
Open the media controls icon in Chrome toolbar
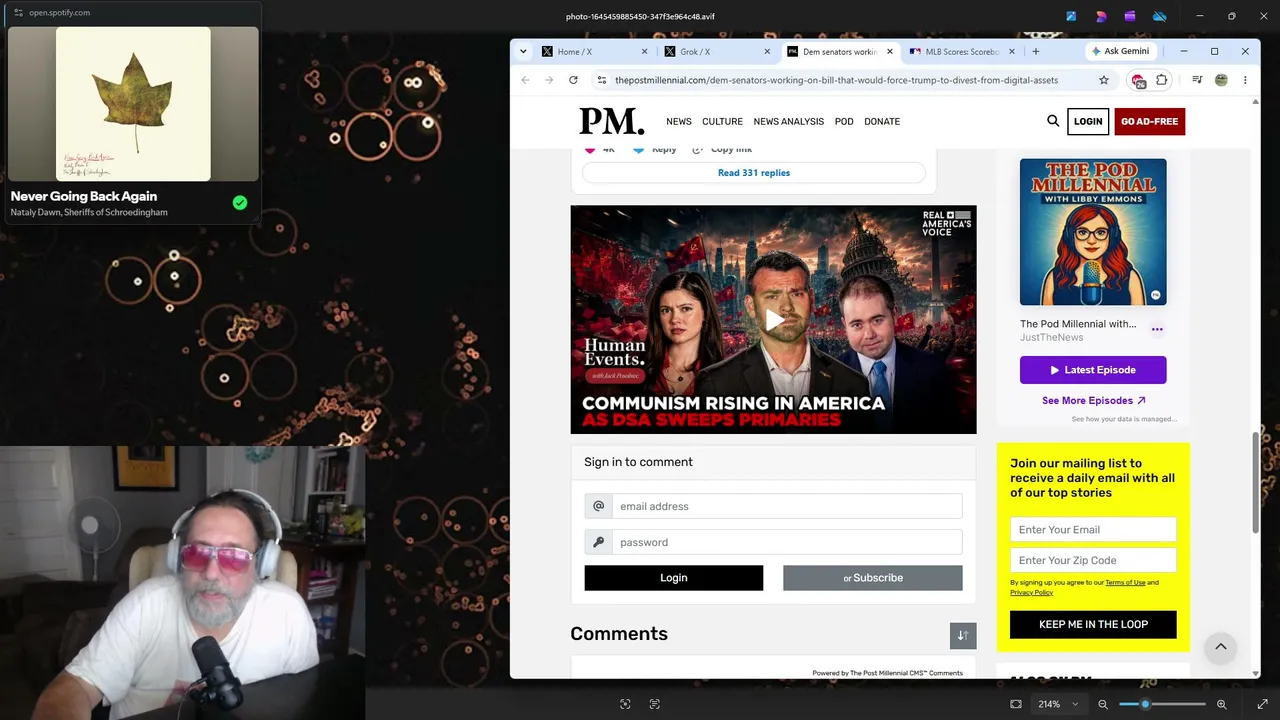(1197, 80)
